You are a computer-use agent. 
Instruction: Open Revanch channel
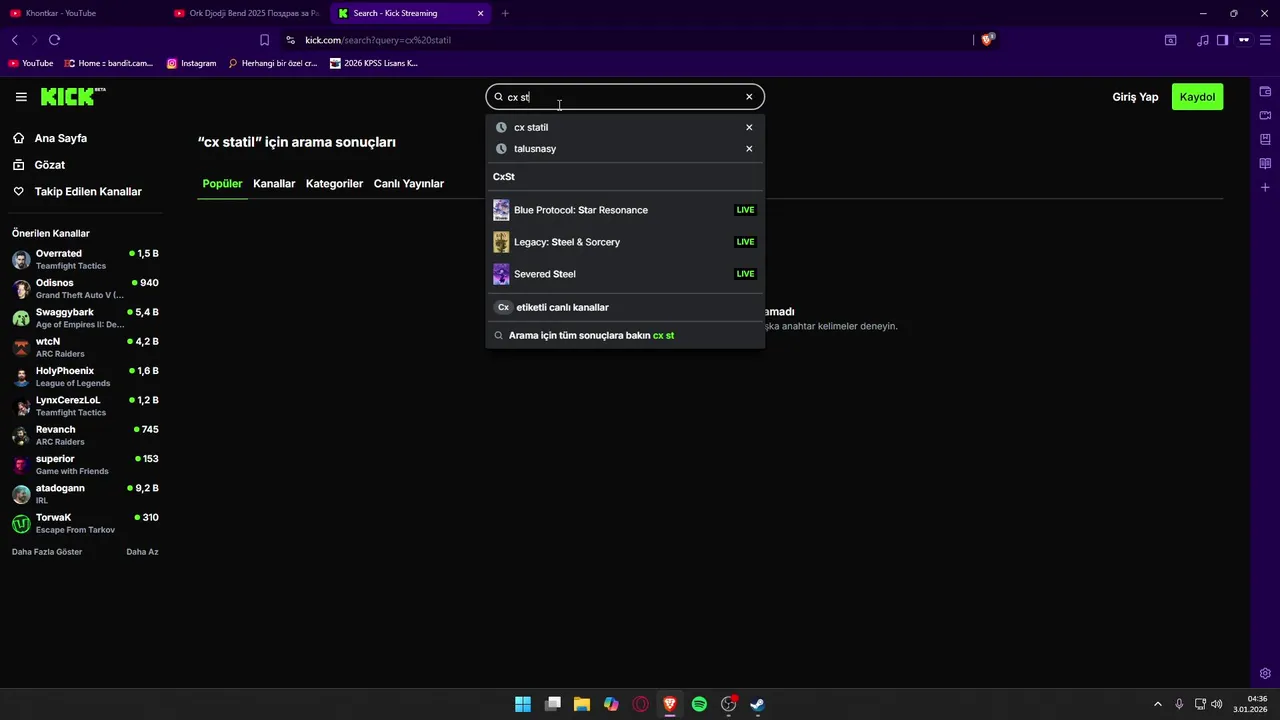point(85,435)
